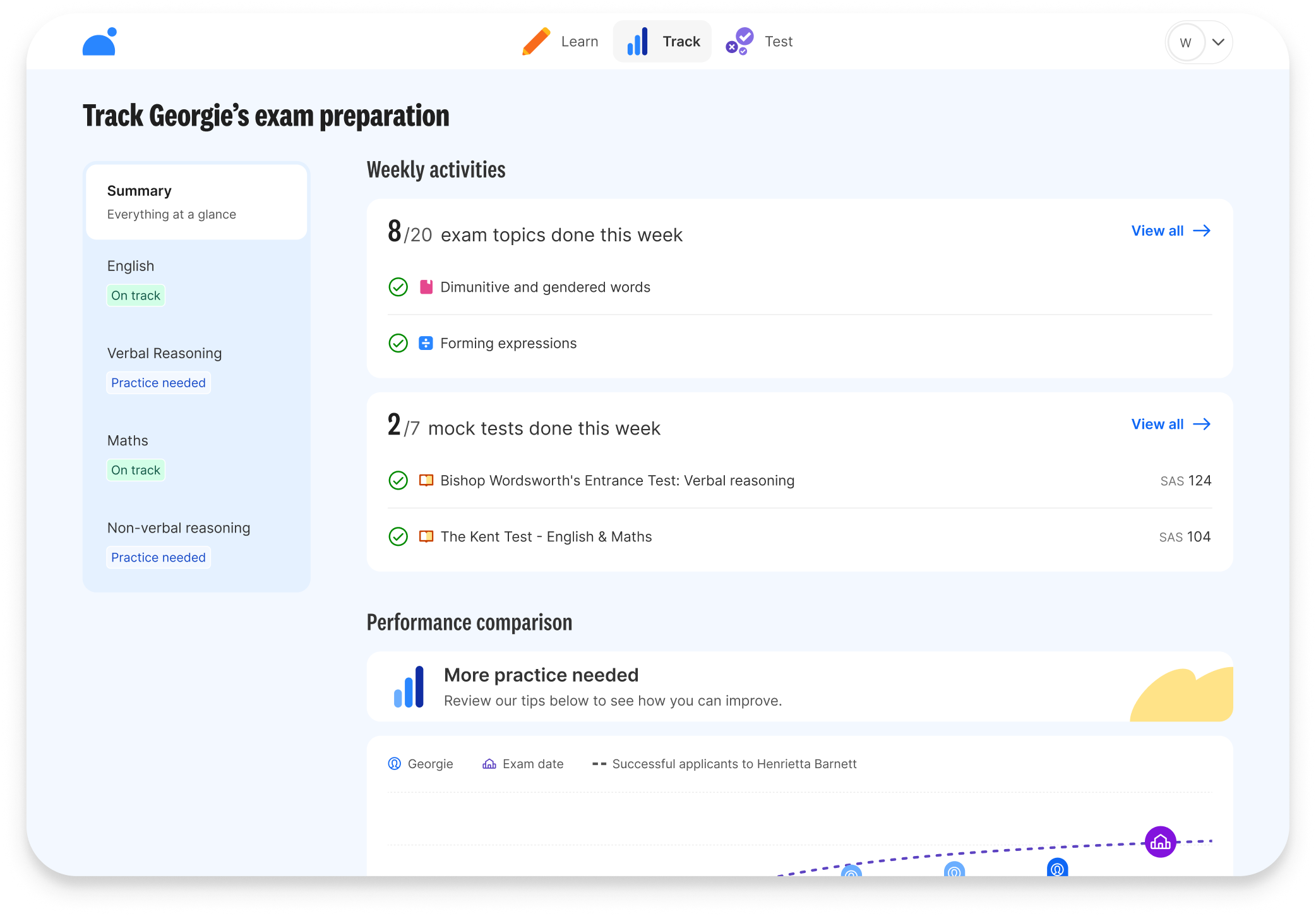Image resolution: width=1316 pixels, height=916 pixels.
Task: Toggle the checkmark for Forming expressions
Action: 398,343
